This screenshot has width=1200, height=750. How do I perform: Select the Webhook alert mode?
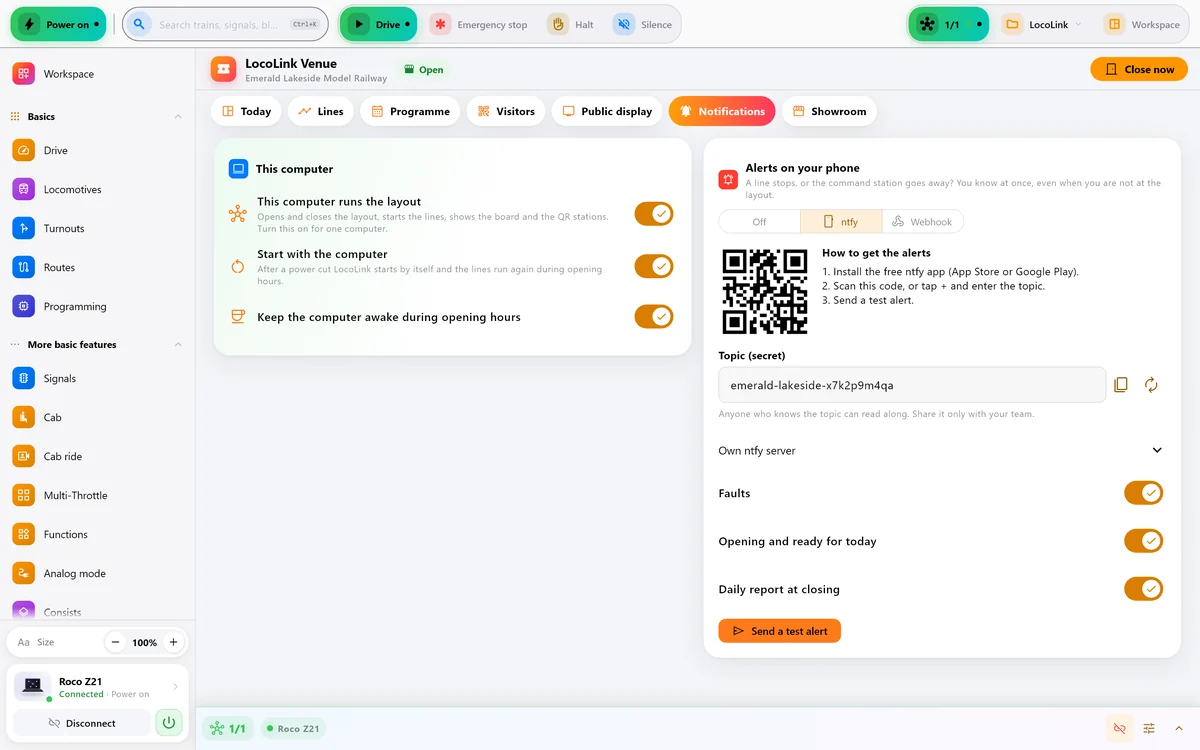(922, 222)
